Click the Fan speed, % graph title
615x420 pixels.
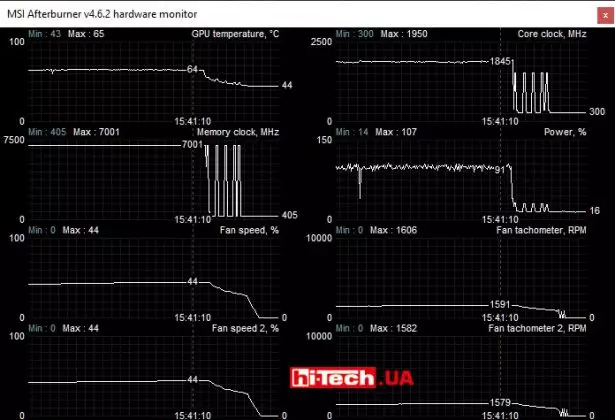click(x=249, y=230)
